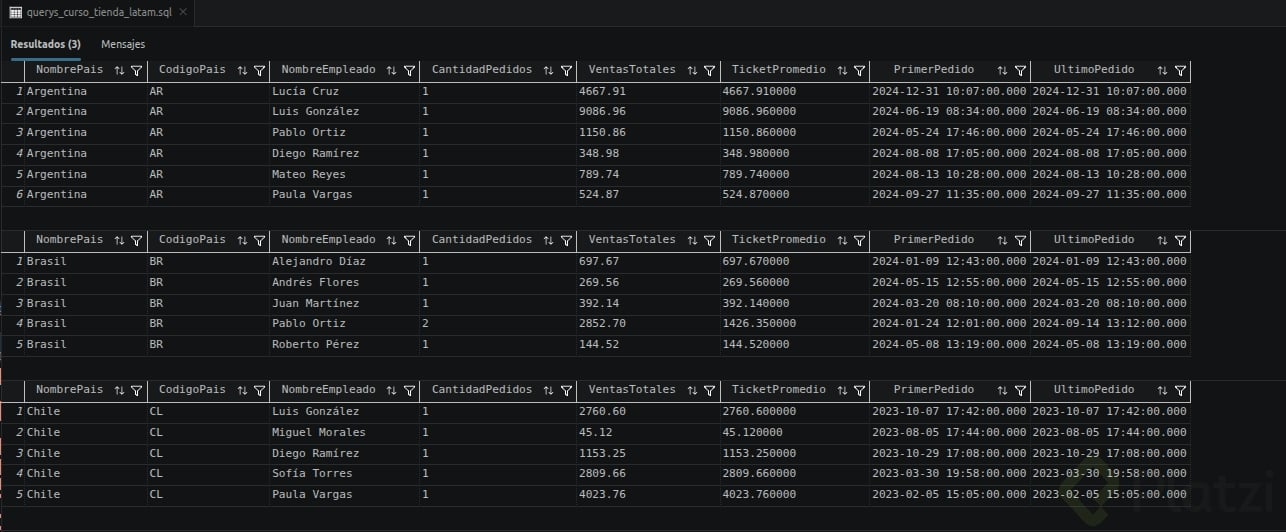
Task: Select the CodigoPais header in Chile grid
Action: pos(192,390)
